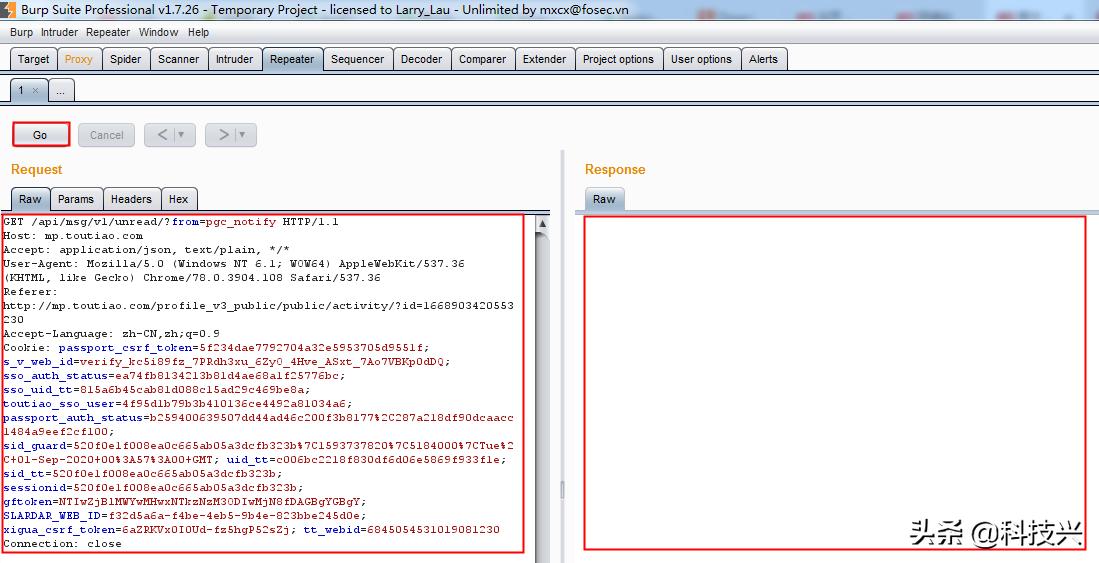
Task: Click the toutiao_sso_user cookie line
Action: click(x=178, y=404)
